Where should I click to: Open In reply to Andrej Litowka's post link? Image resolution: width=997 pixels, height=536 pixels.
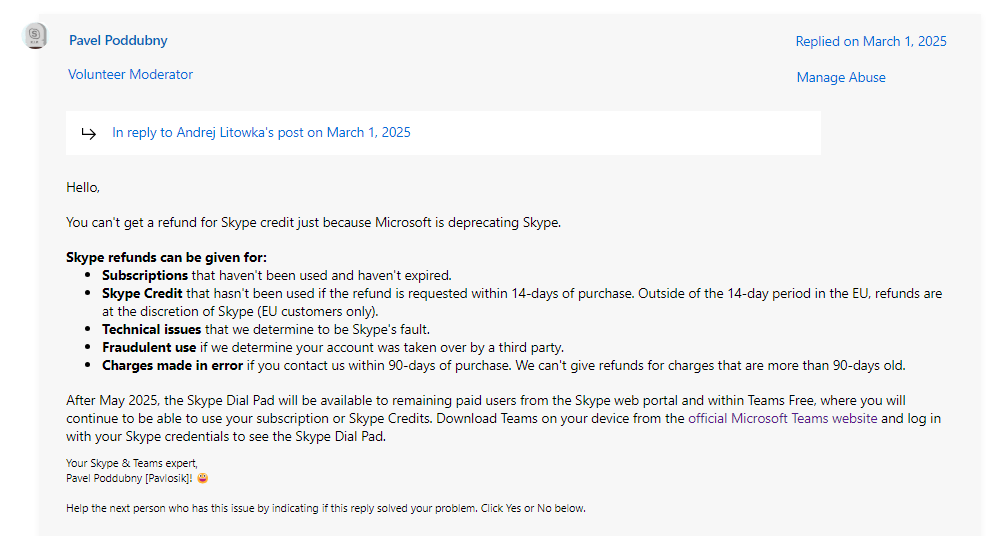[261, 132]
